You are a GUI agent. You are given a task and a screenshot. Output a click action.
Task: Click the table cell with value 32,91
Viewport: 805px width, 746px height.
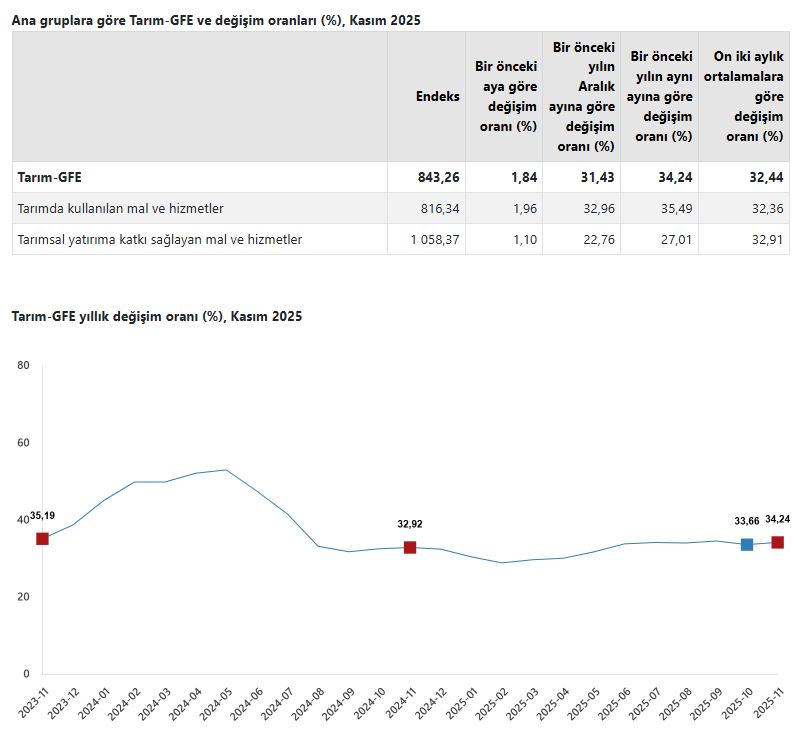tap(764, 239)
